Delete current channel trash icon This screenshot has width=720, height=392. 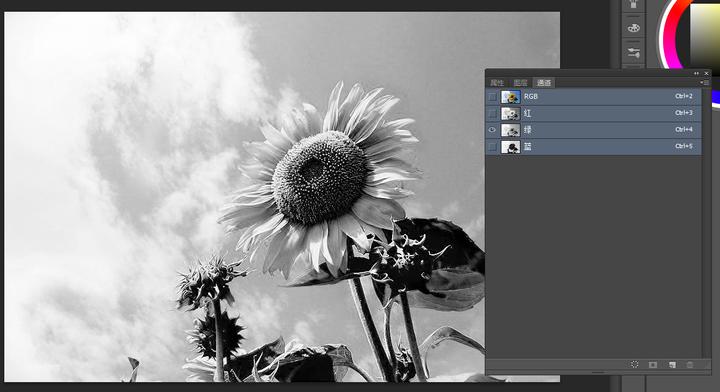[690, 364]
